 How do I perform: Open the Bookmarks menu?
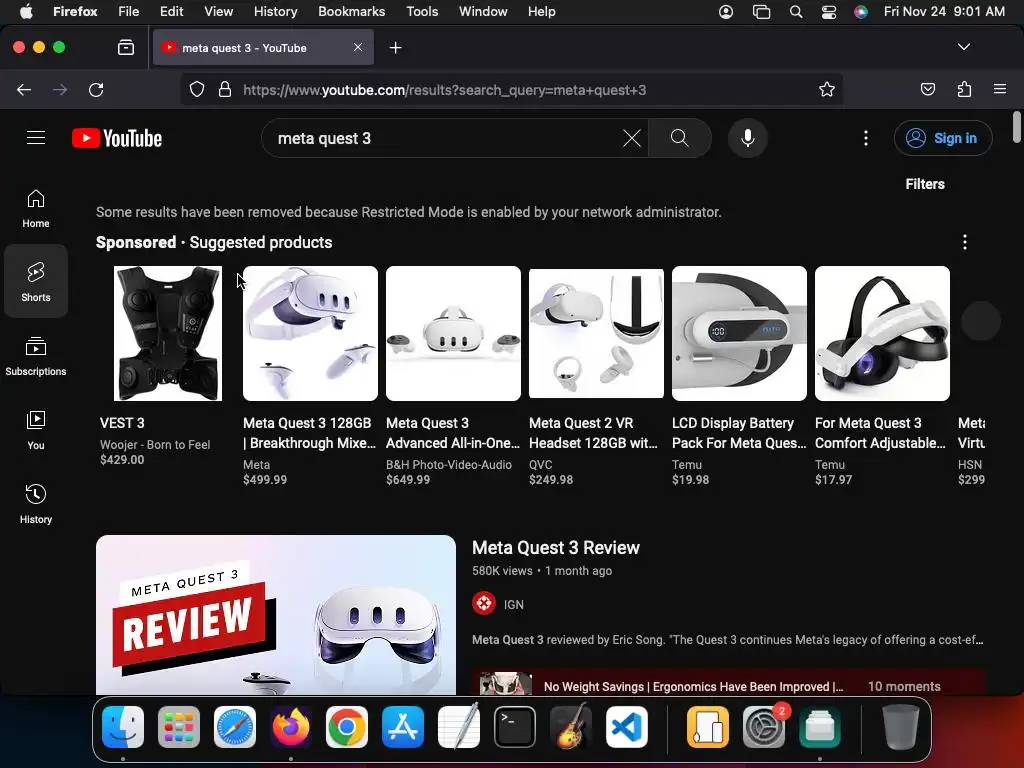[x=351, y=12]
